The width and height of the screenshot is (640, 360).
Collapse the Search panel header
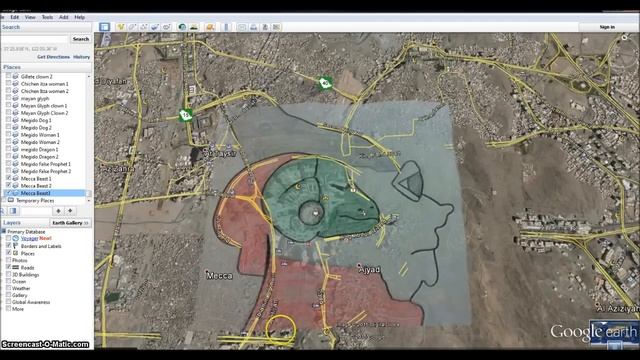[x=46, y=27]
